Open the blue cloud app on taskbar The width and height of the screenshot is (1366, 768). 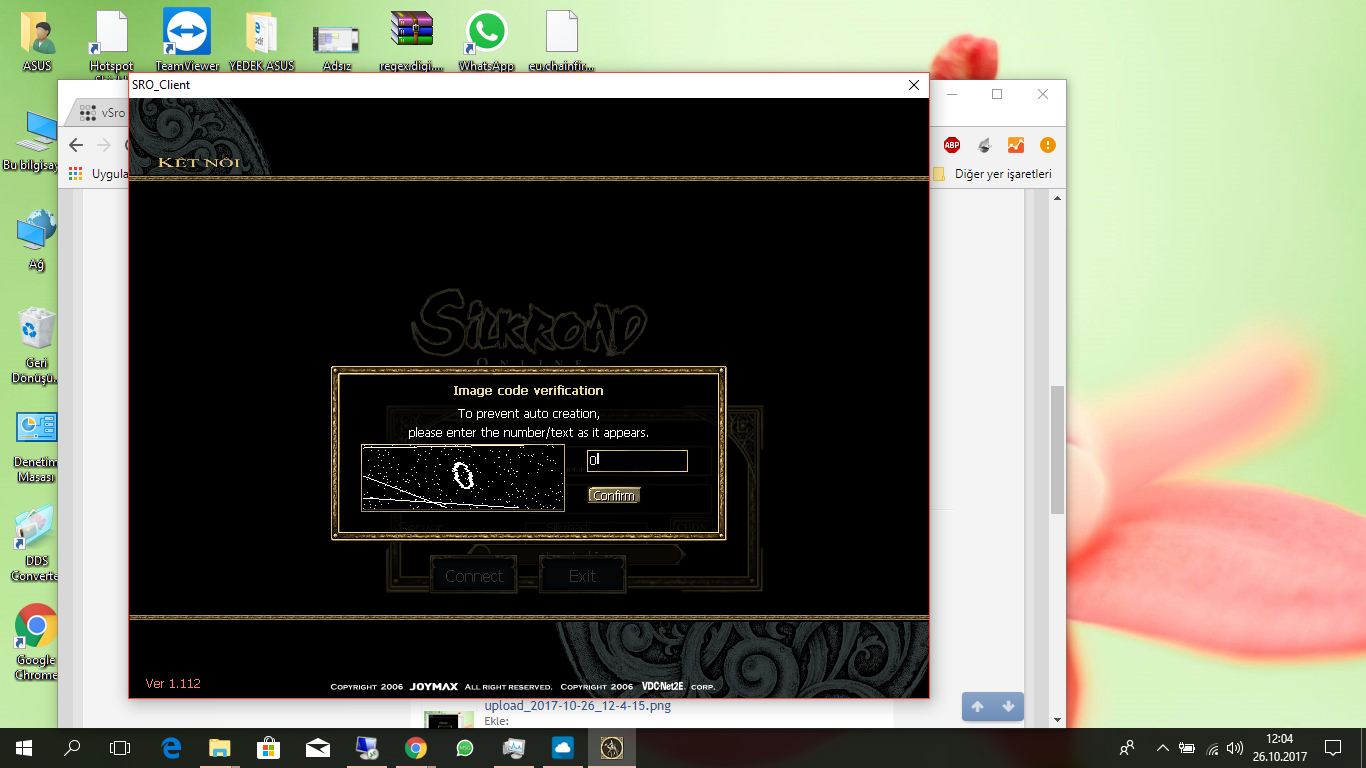(562, 747)
